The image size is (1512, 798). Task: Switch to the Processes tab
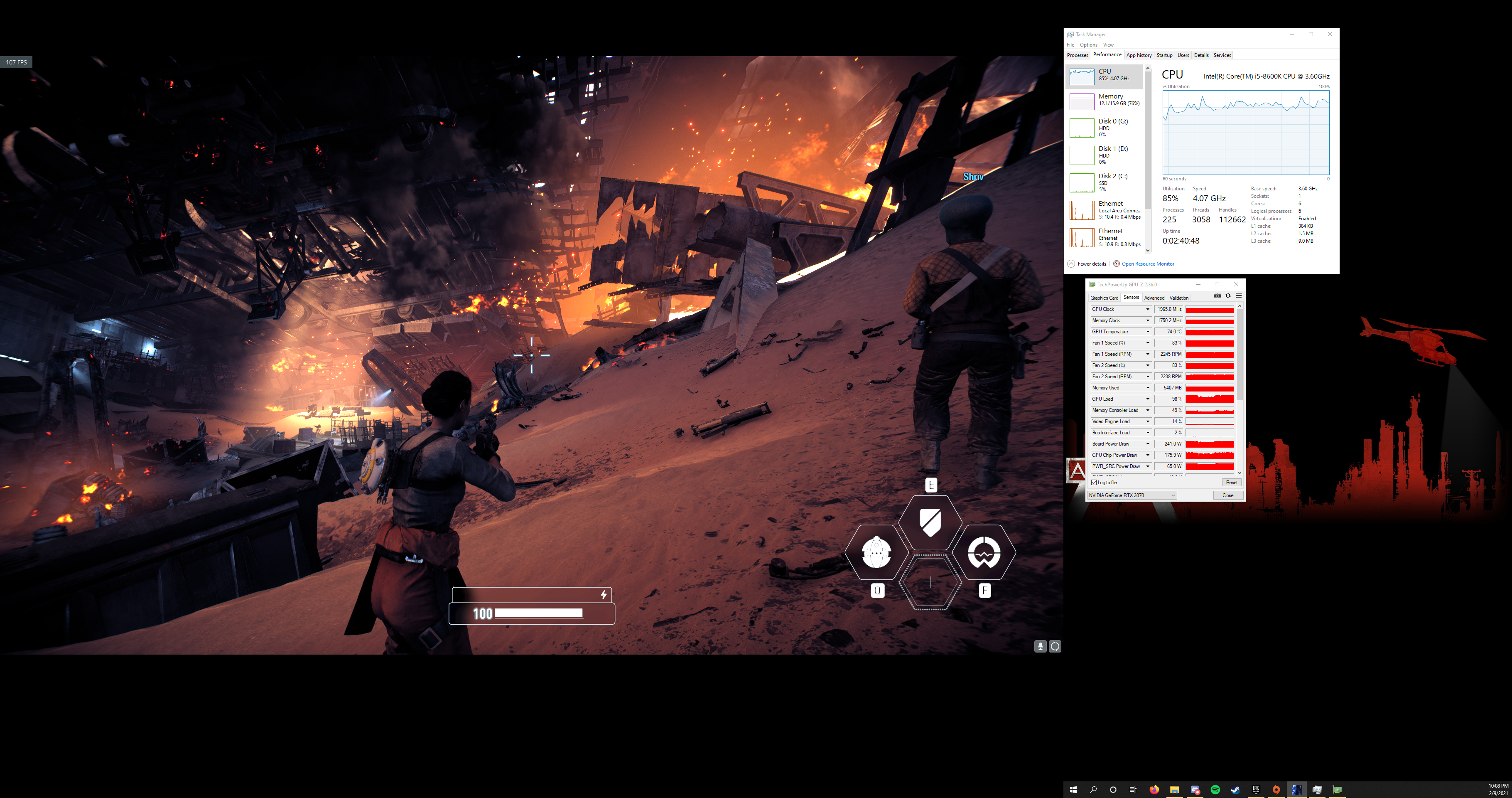(x=1077, y=55)
